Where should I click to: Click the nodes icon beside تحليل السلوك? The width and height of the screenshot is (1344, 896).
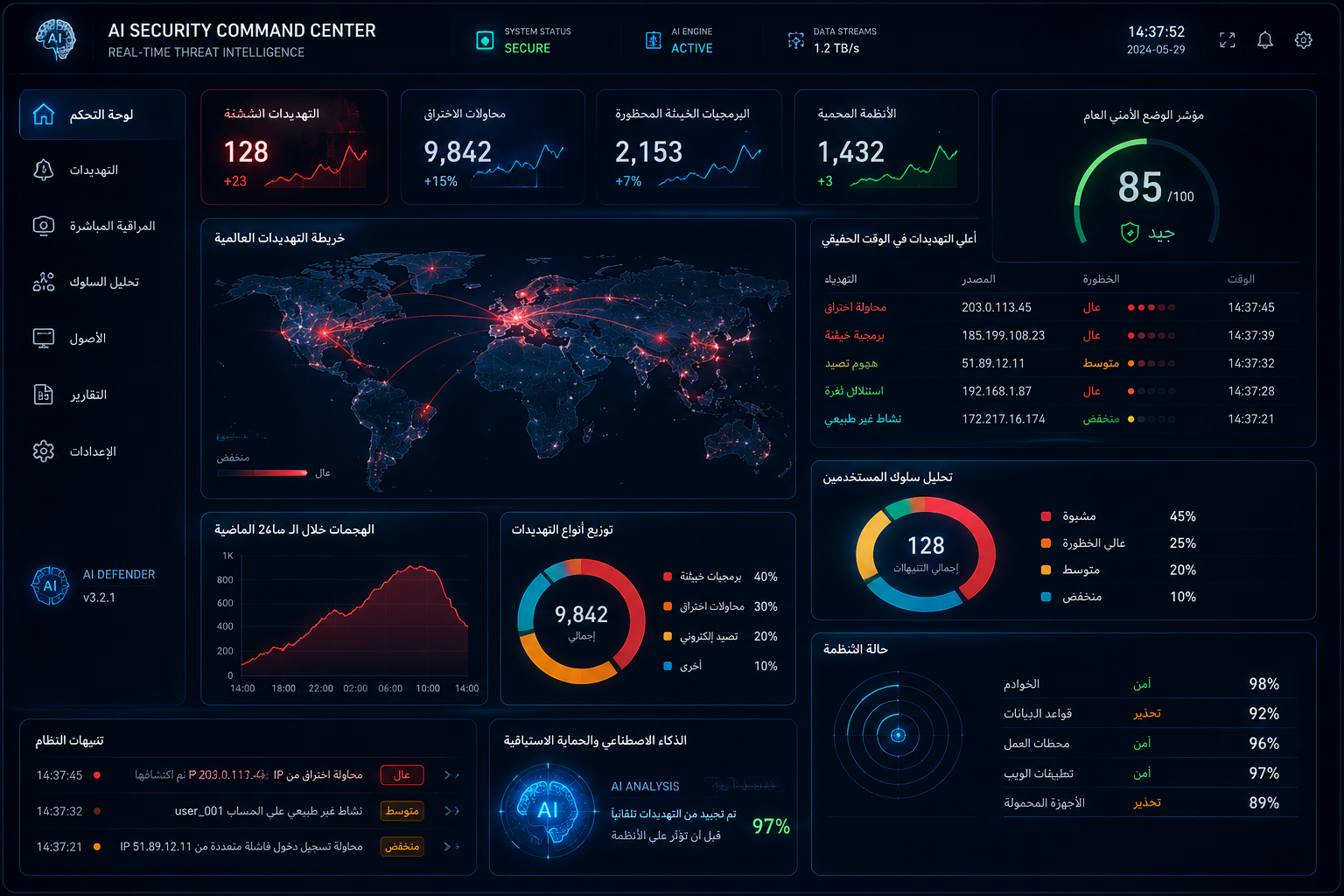pos(44,282)
